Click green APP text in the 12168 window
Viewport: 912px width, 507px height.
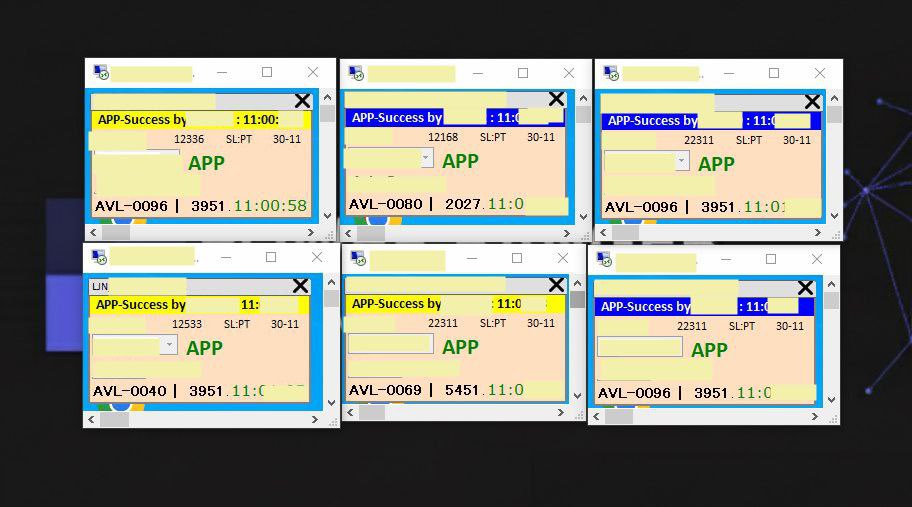460,161
